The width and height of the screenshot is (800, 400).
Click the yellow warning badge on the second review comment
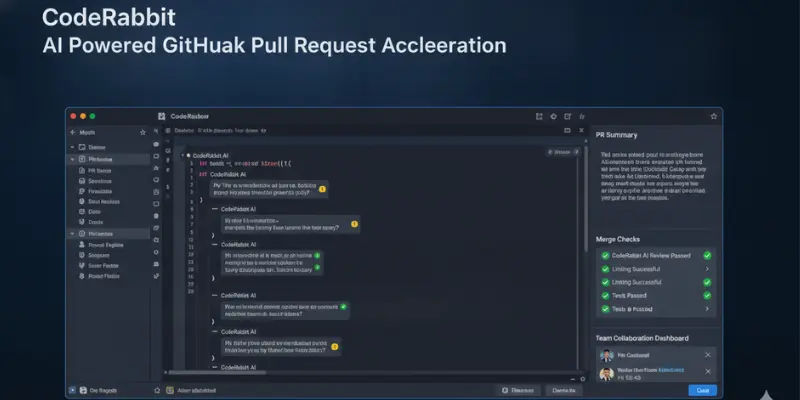(355, 224)
